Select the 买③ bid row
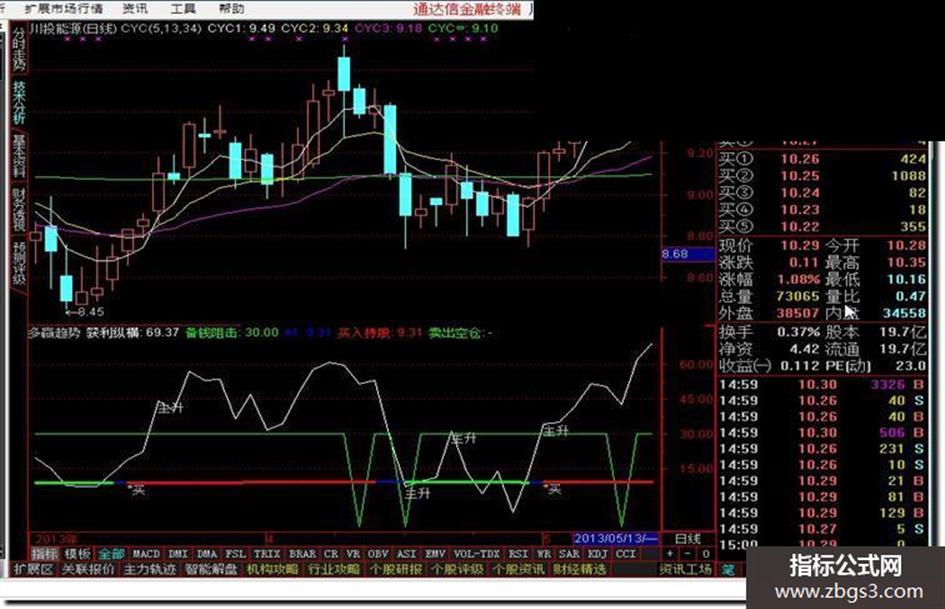The image size is (945, 609). point(823,193)
